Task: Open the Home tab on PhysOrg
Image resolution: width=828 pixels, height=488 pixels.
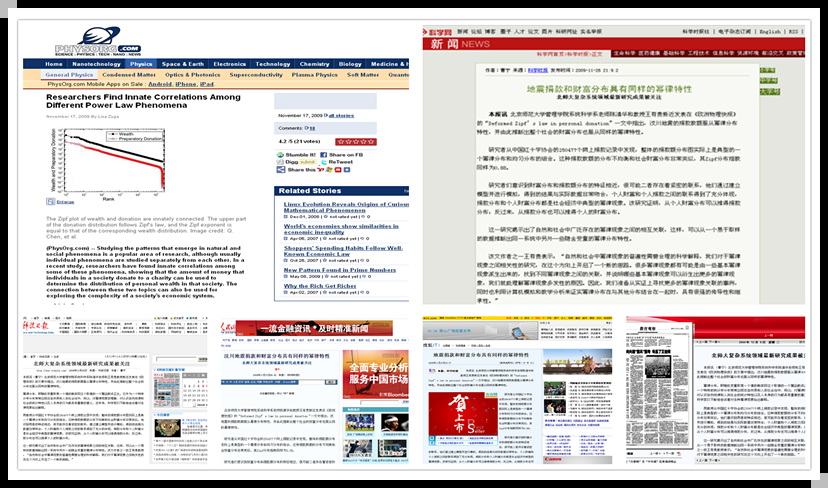Action: (54, 64)
